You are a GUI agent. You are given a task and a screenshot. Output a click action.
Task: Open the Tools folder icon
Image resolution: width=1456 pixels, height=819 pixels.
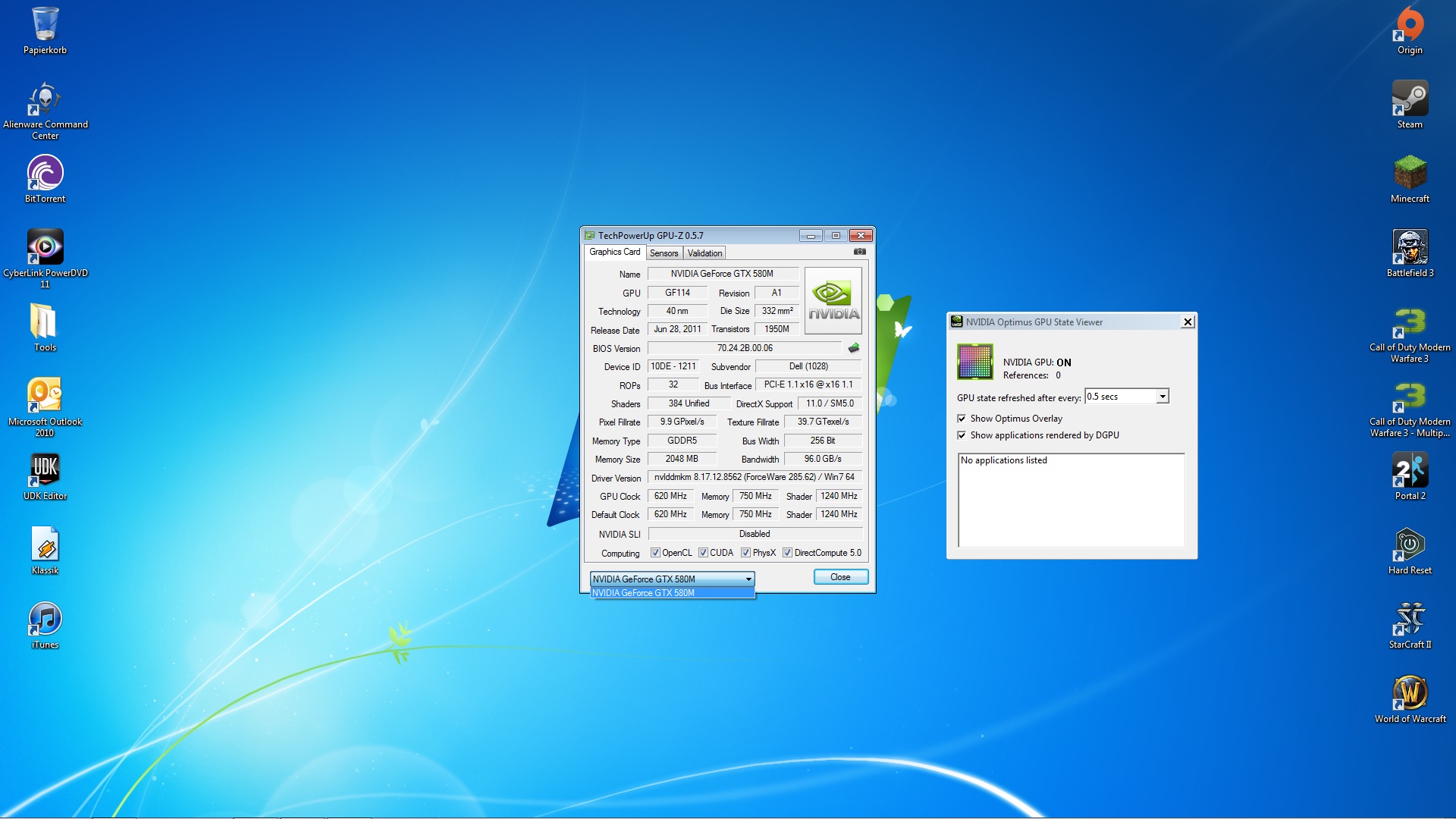tap(45, 328)
